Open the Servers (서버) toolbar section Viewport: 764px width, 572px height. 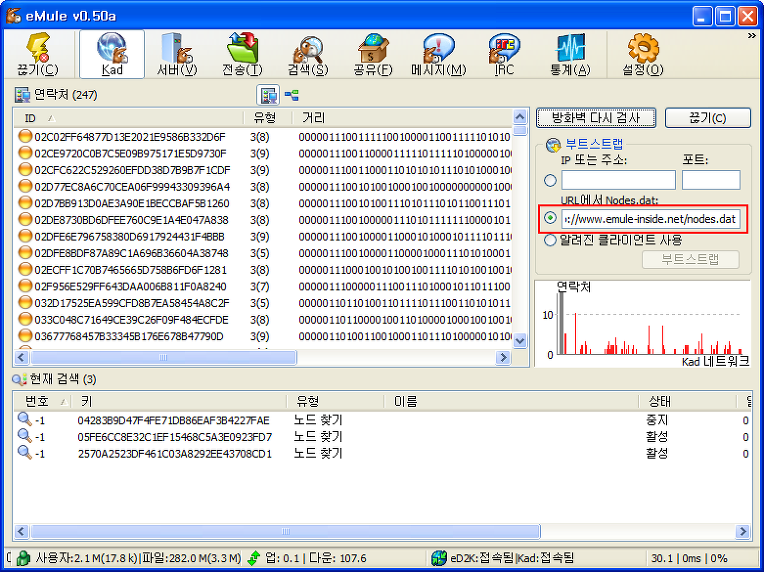pyautogui.click(x=177, y=54)
